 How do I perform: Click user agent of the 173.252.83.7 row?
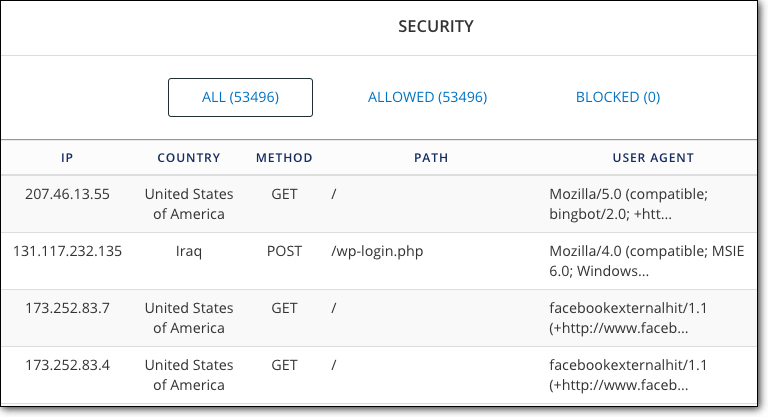(628, 318)
